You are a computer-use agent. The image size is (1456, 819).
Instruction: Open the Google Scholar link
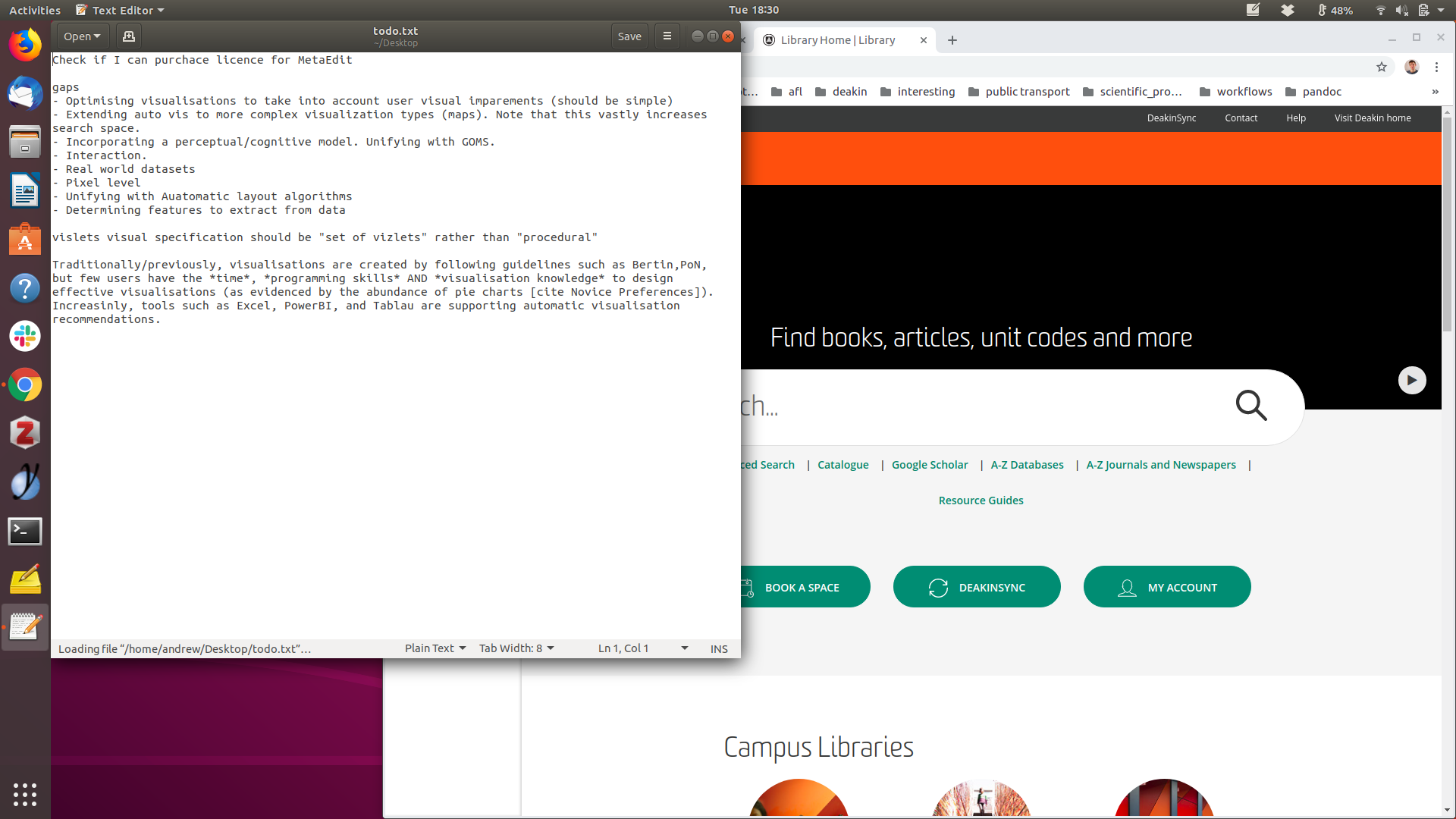point(930,465)
